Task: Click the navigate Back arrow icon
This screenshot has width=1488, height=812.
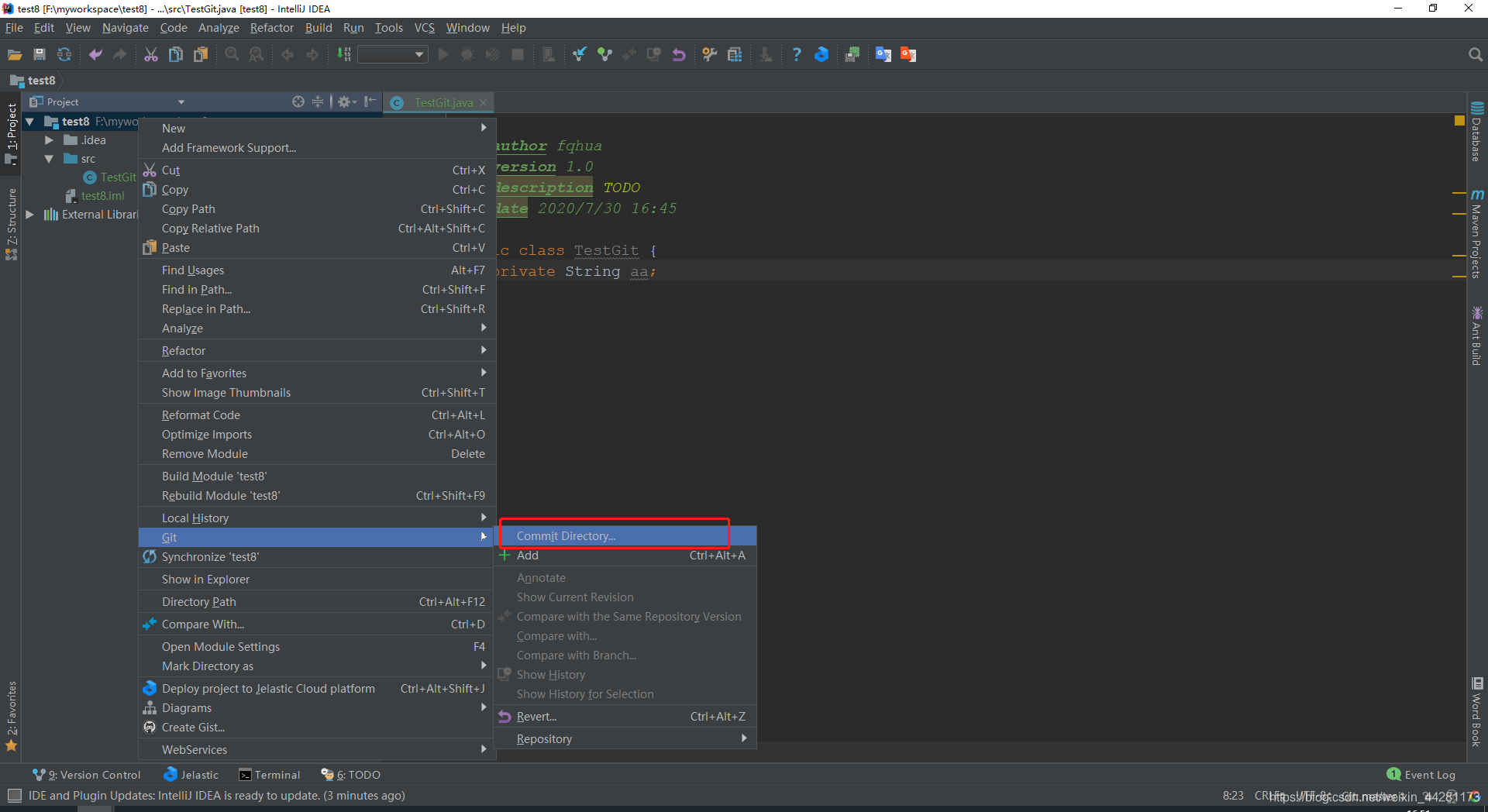Action: (288, 54)
